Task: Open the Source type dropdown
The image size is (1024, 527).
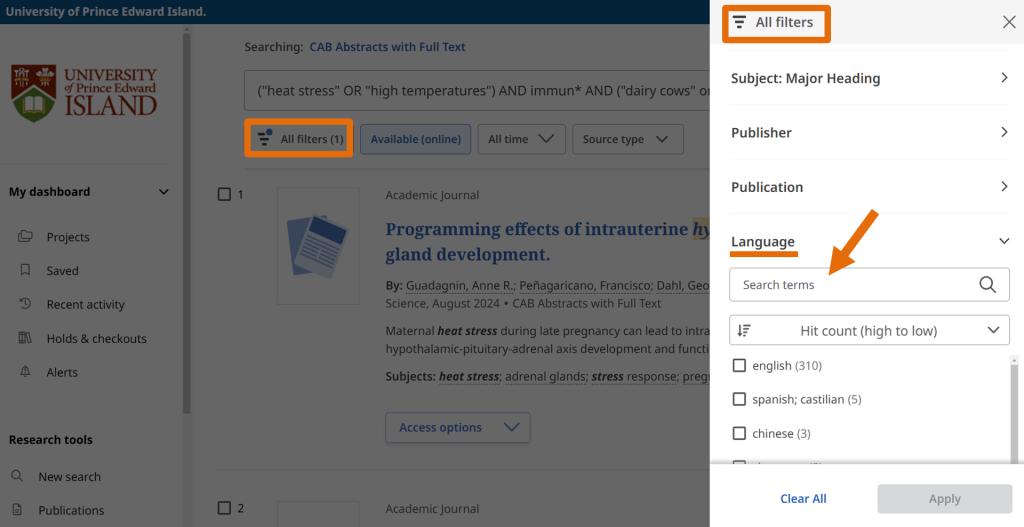Action: tap(626, 139)
